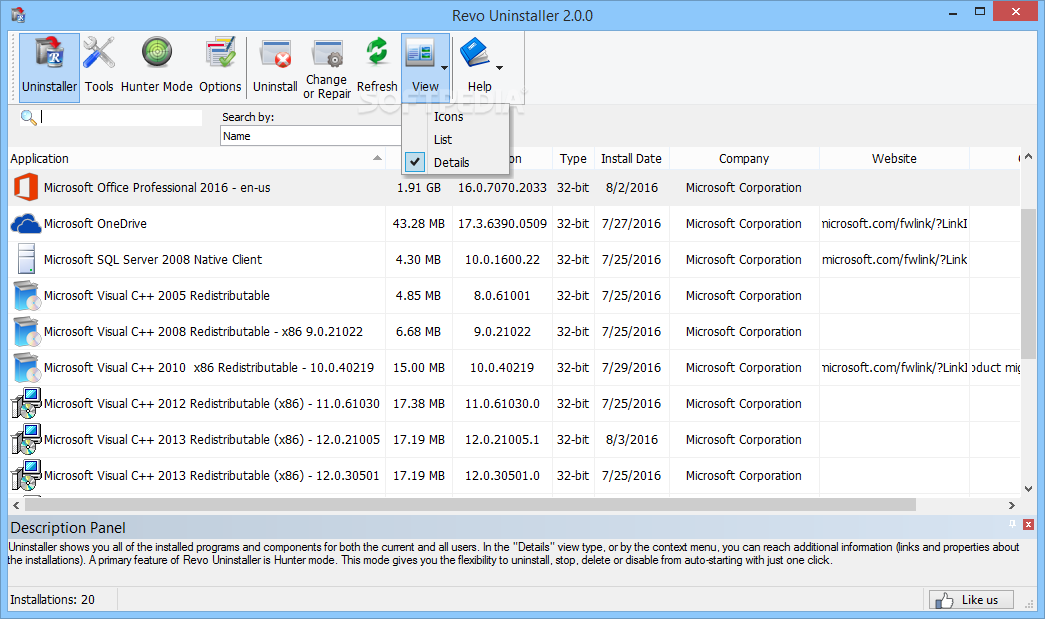The height and width of the screenshot is (619, 1045).
Task: Click the Visual C++ 2010 website link cell
Action: point(894,367)
